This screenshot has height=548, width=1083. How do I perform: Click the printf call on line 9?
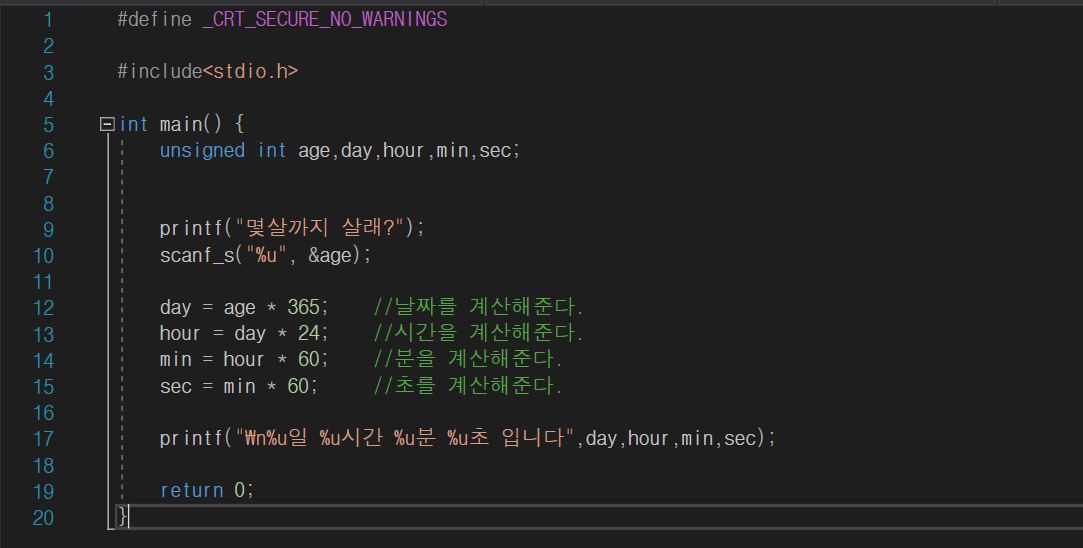point(192,228)
